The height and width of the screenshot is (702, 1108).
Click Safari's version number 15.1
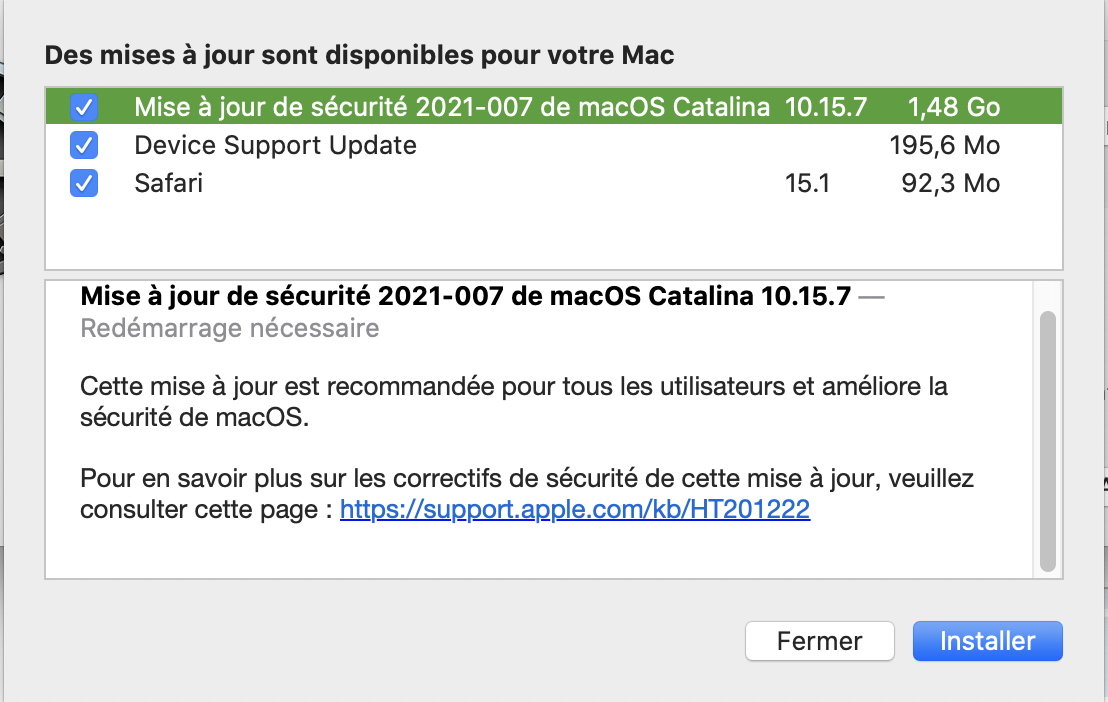(808, 184)
